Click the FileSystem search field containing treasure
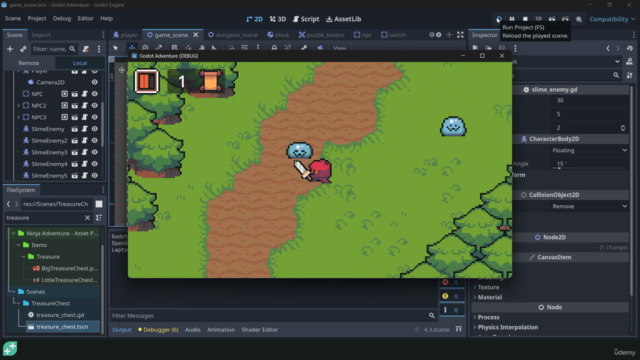The width and height of the screenshot is (640, 360). (45, 218)
